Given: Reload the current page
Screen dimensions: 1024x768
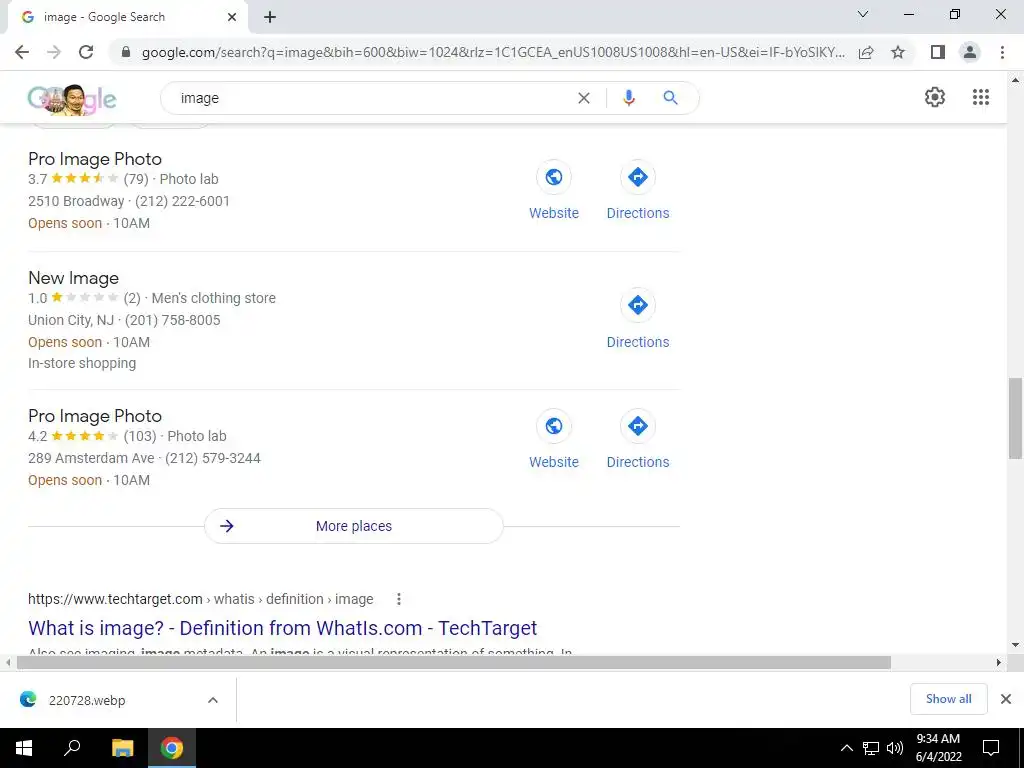Looking at the screenshot, I should point(86,52).
